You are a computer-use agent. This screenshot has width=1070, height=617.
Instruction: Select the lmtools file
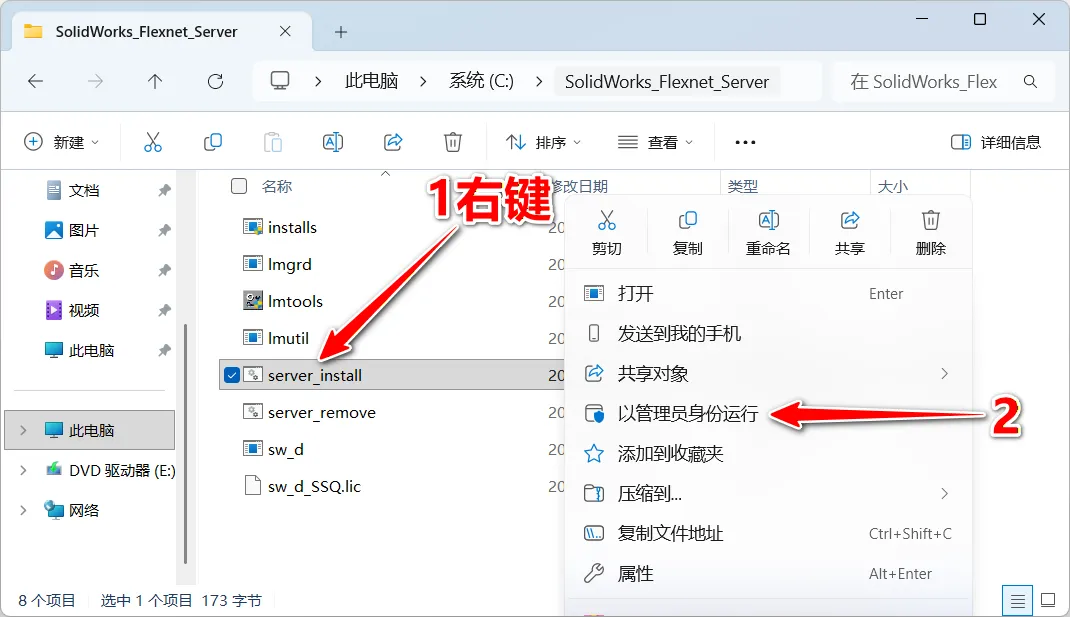(x=295, y=301)
